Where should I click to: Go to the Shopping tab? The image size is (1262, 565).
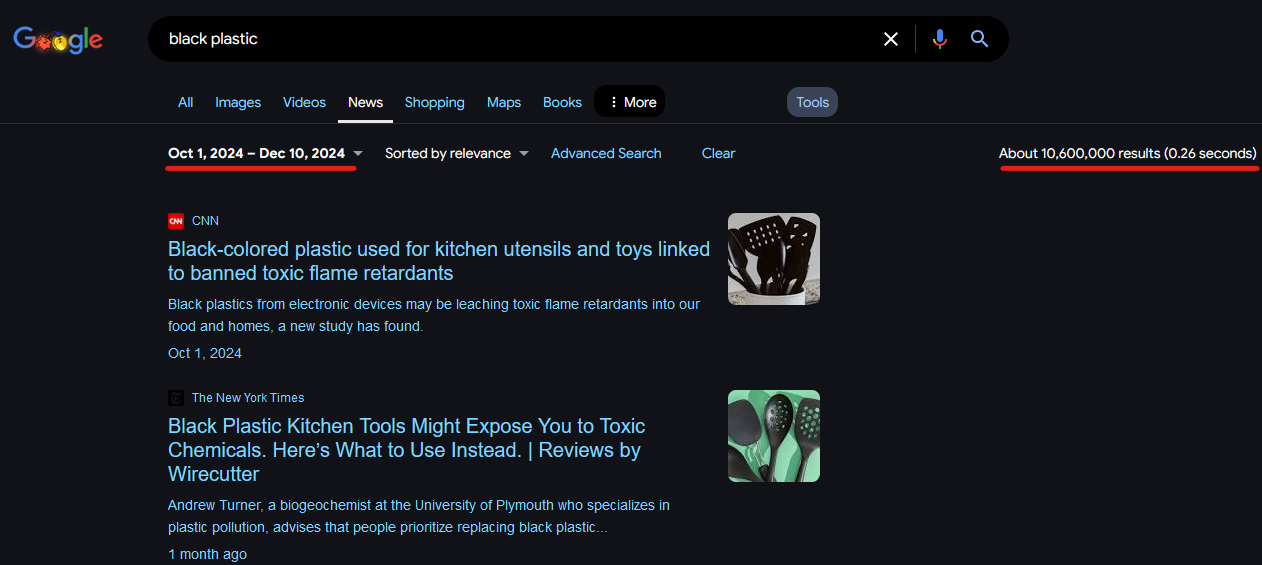click(434, 102)
